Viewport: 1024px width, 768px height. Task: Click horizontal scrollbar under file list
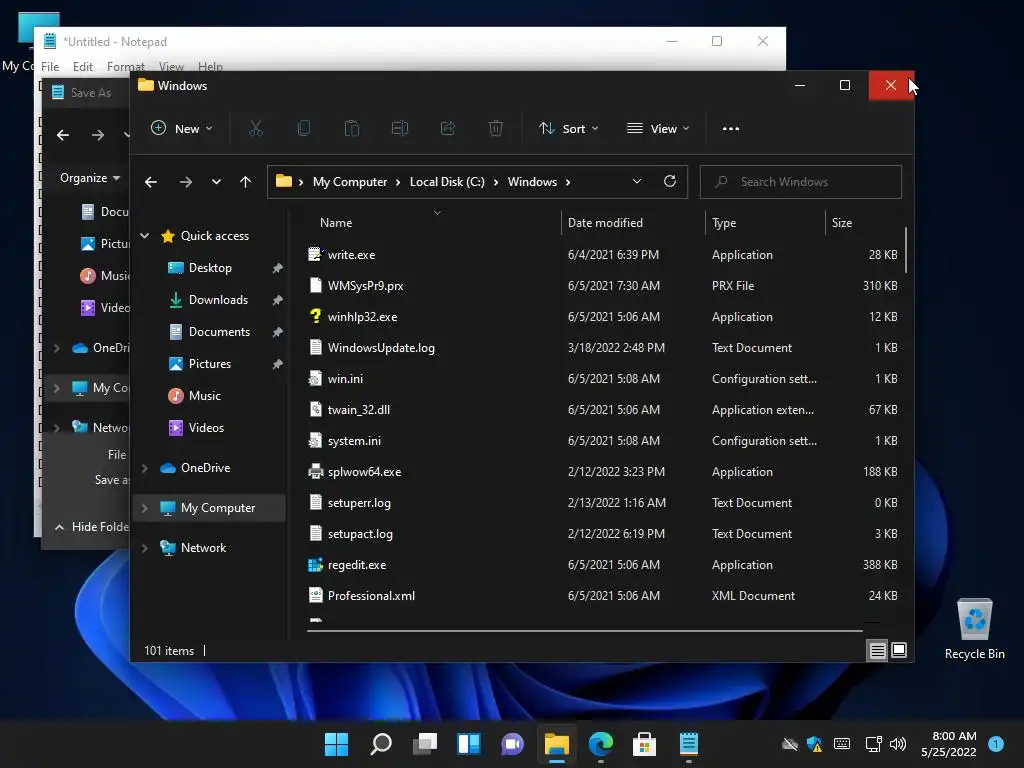tap(584, 631)
